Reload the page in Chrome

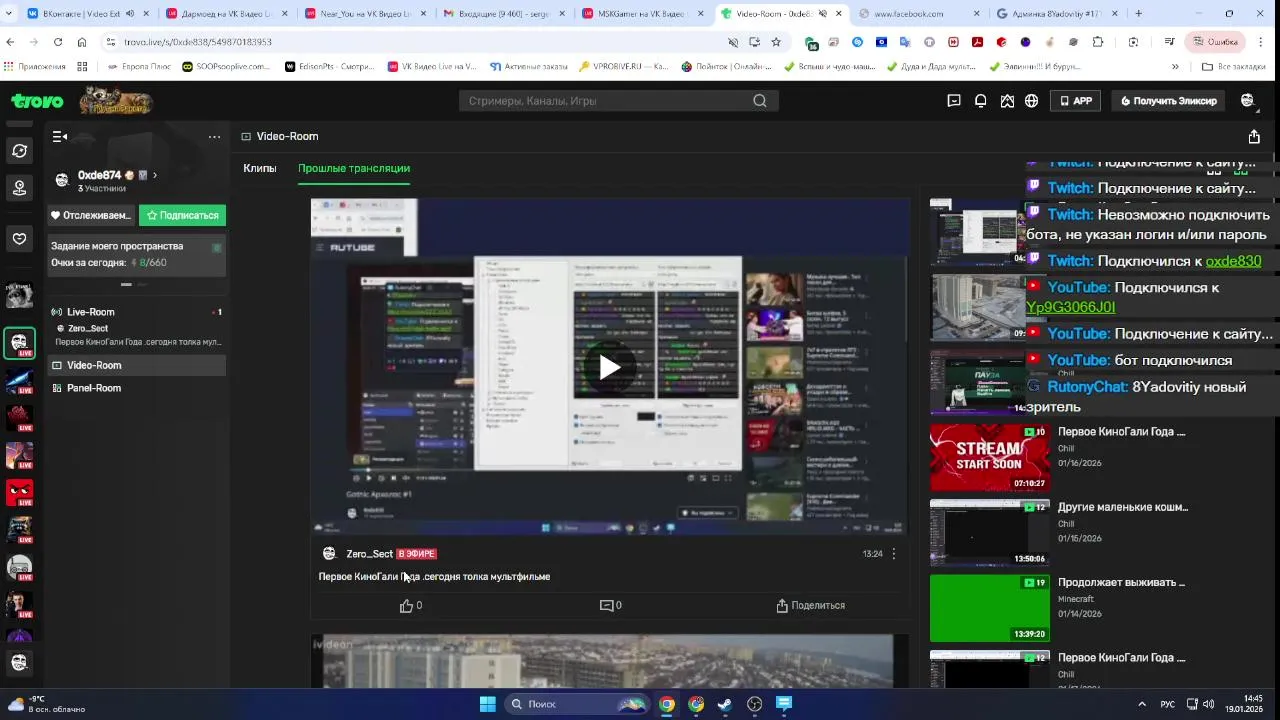click(x=58, y=42)
